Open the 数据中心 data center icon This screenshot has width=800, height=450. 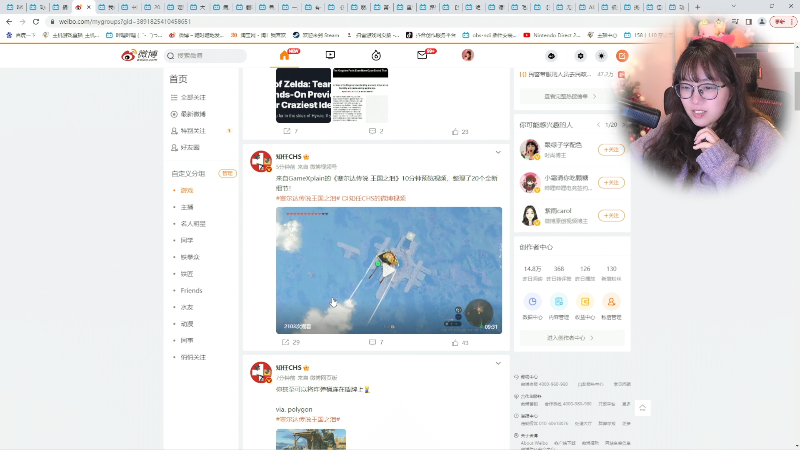532,302
